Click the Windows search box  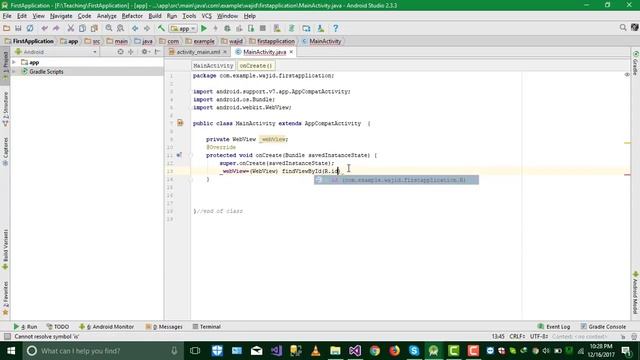(x=103, y=351)
